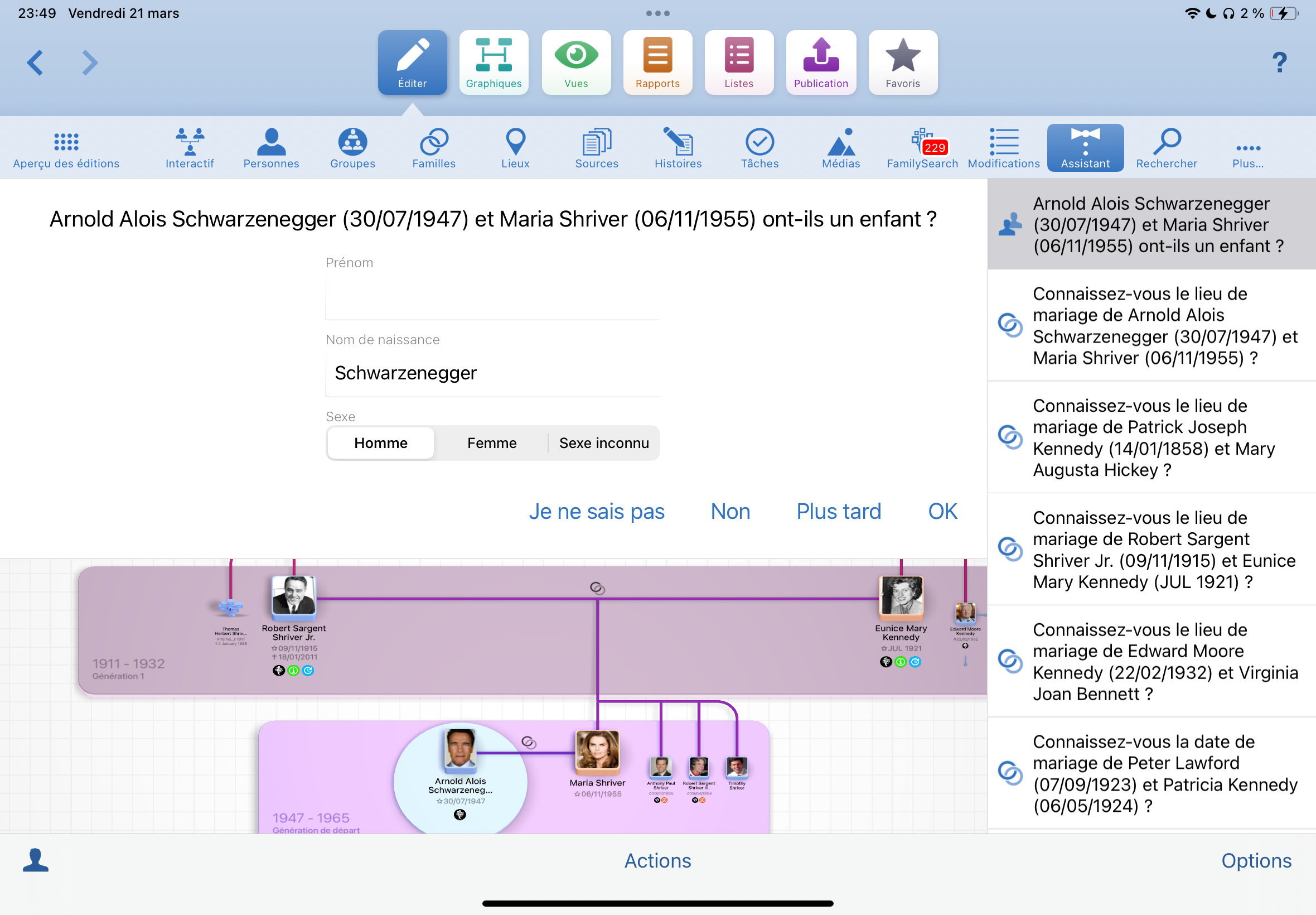Select Edward Moore Kennedy marriage place question
The width and height of the screenshot is (1316, 915).
tap(1151, 662)
